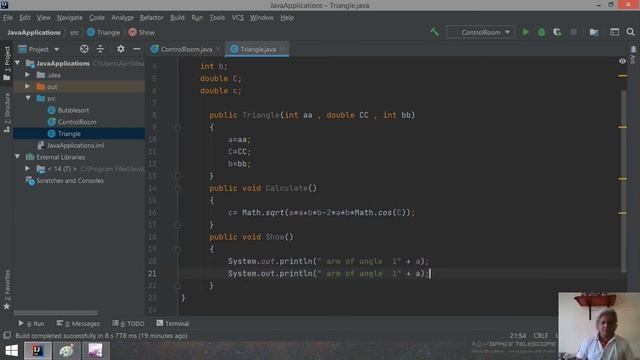Toggle the reader mode eye icon in the editor
This screenshot has height=360, width=640.
[622, 61]
